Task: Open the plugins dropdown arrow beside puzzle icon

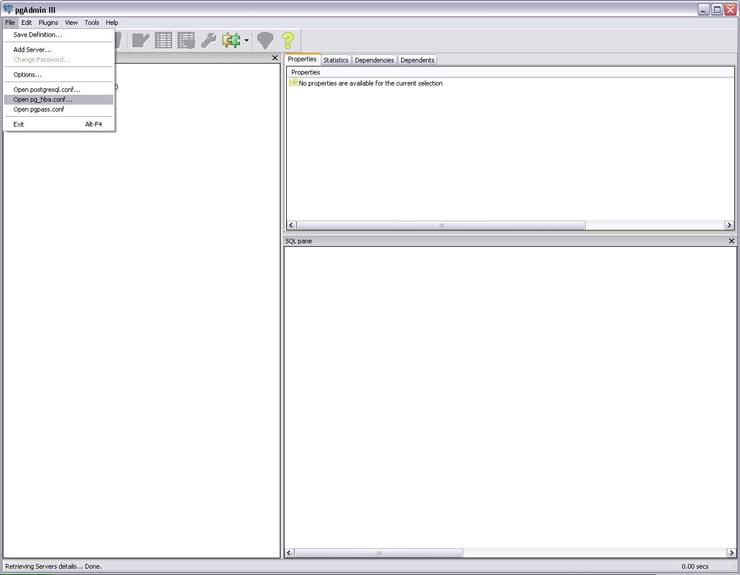Action: point(246,41)
